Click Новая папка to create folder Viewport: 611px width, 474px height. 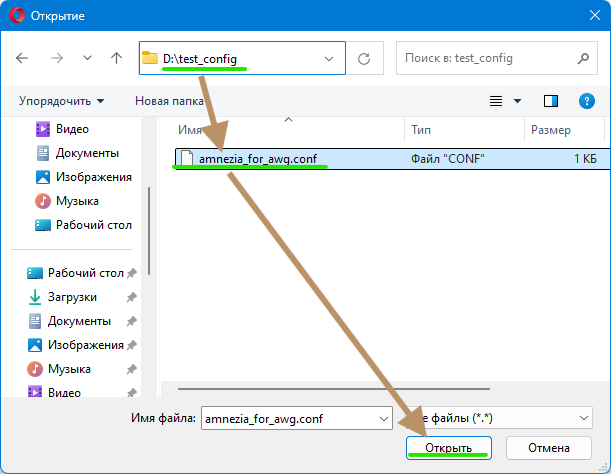tap(168, 101)
